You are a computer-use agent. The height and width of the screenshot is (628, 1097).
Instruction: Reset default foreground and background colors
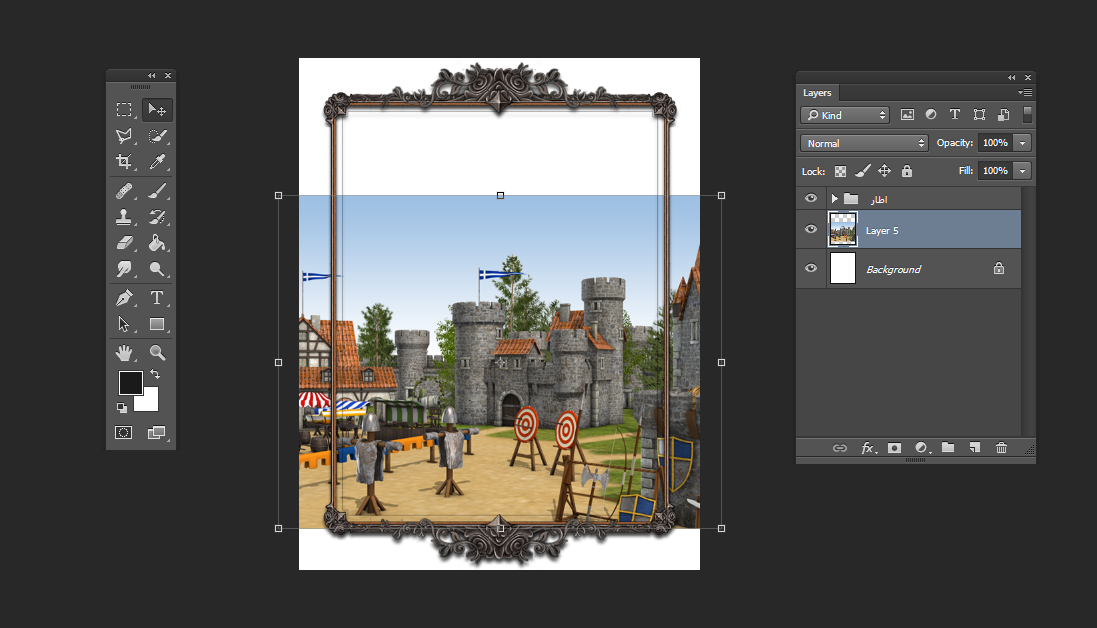(122, 408)
